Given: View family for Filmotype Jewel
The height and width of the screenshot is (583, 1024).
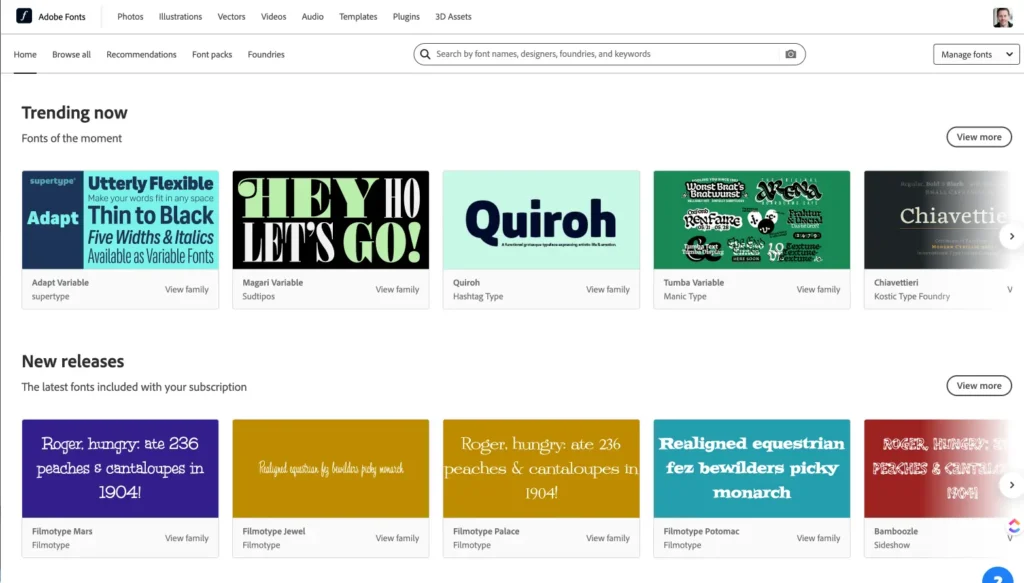Looking at the screenshot, I should point(397,538).
